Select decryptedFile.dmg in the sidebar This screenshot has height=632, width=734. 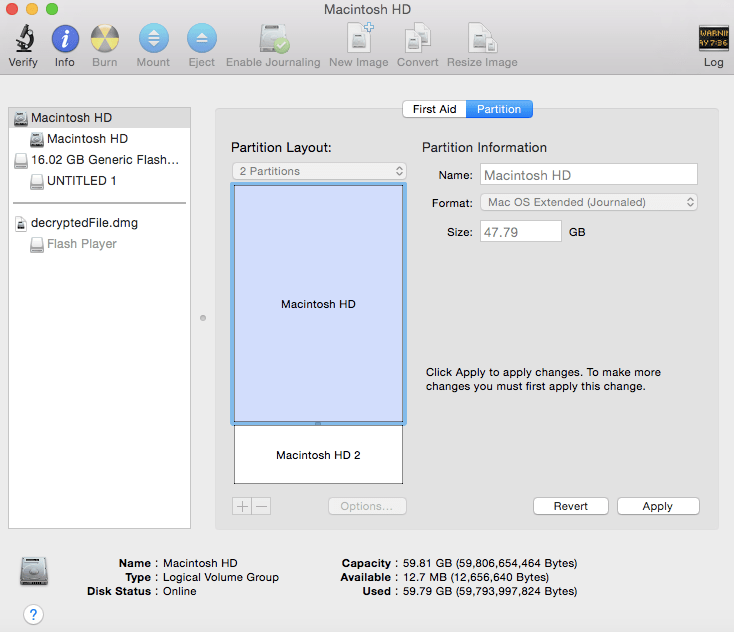100,223
